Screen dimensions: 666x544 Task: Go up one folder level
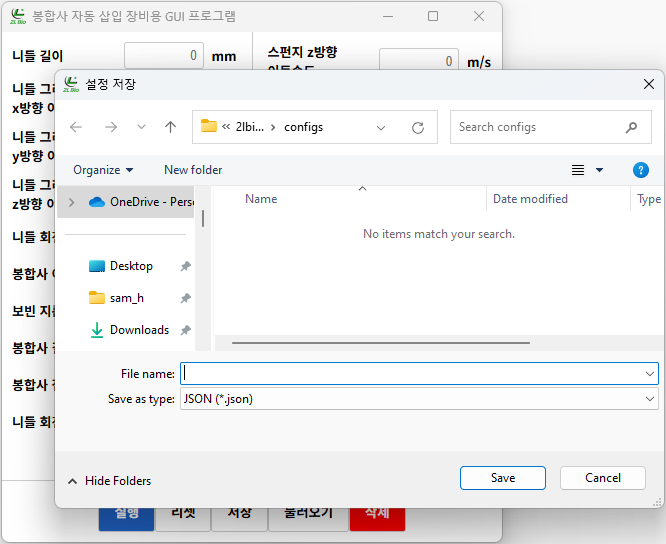(170, 127)
